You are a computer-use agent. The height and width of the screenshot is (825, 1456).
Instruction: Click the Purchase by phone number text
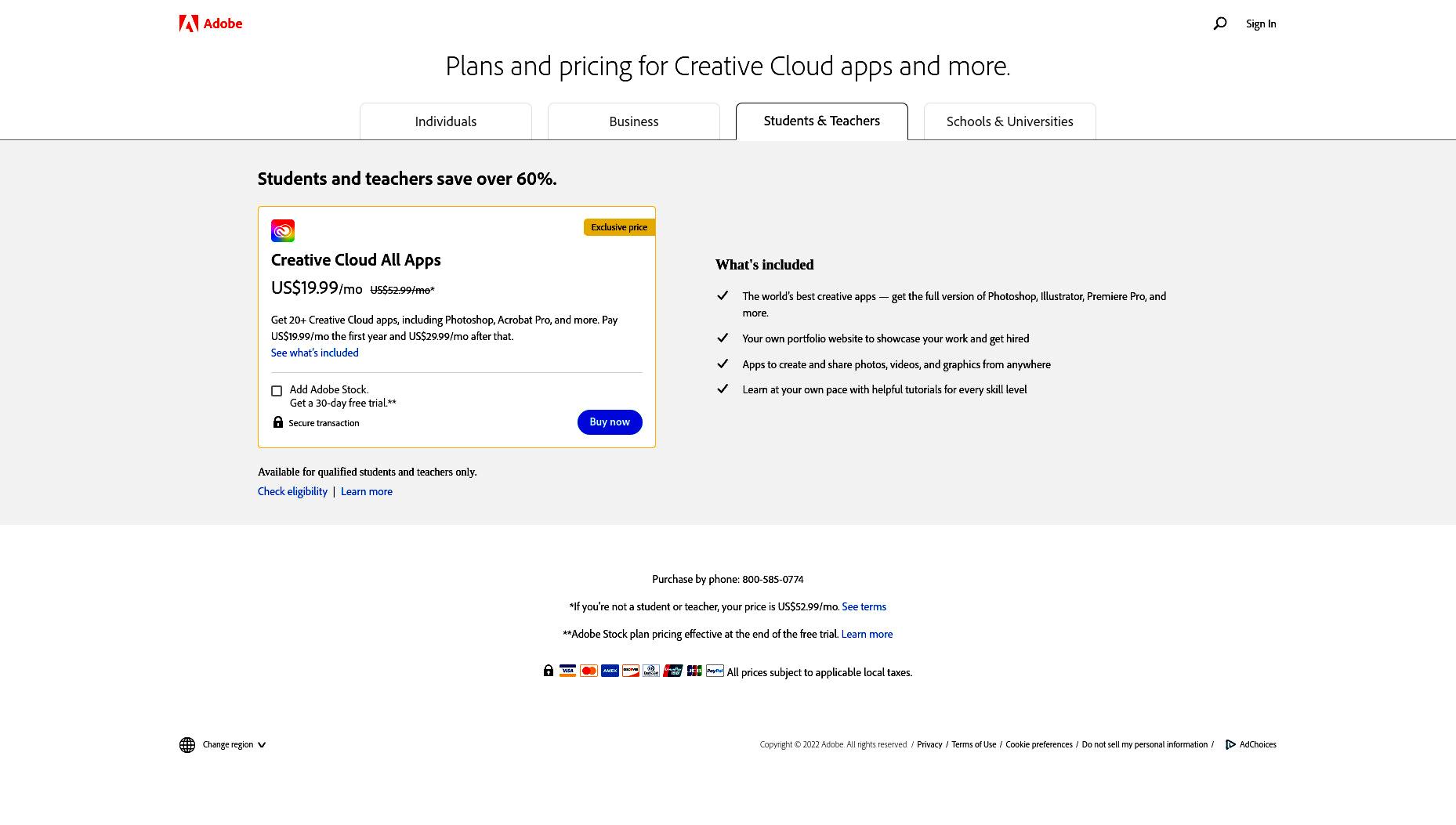[x=728, y=579]
